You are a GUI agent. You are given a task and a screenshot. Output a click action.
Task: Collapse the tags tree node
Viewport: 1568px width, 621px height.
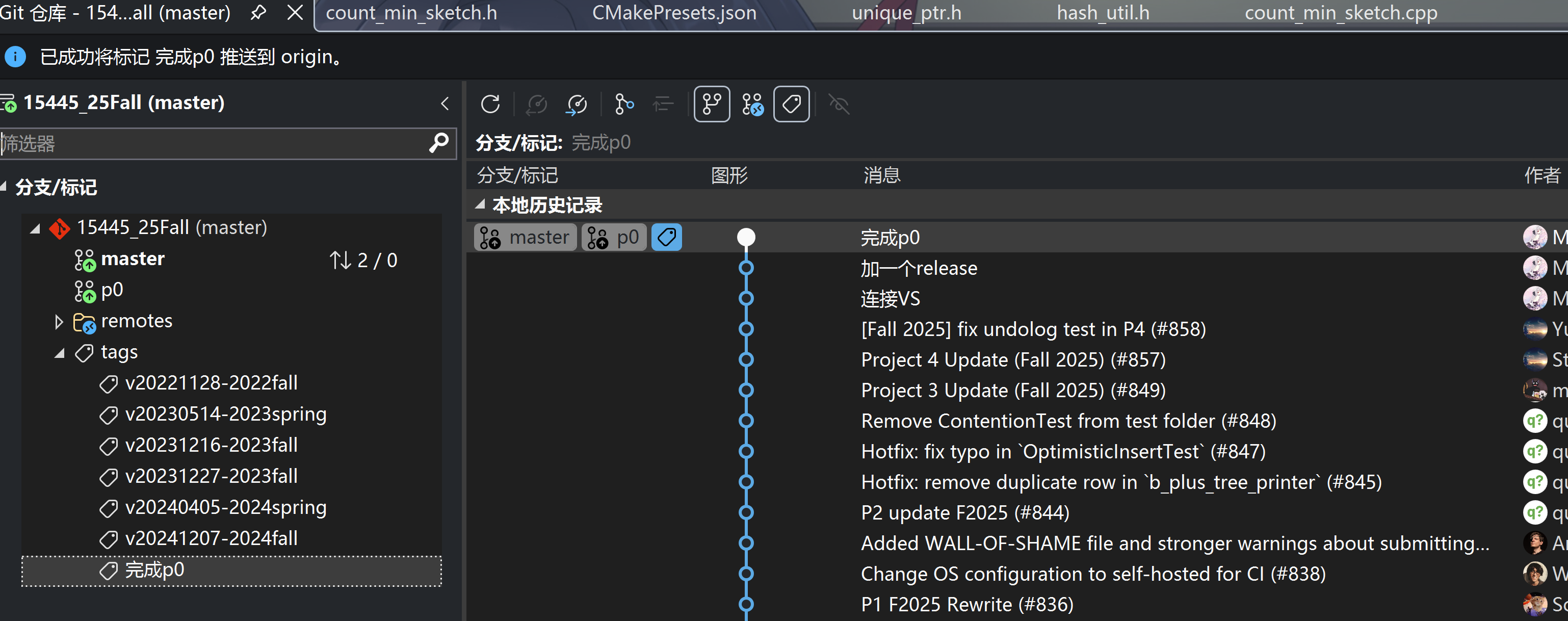(x=59, y=352)
